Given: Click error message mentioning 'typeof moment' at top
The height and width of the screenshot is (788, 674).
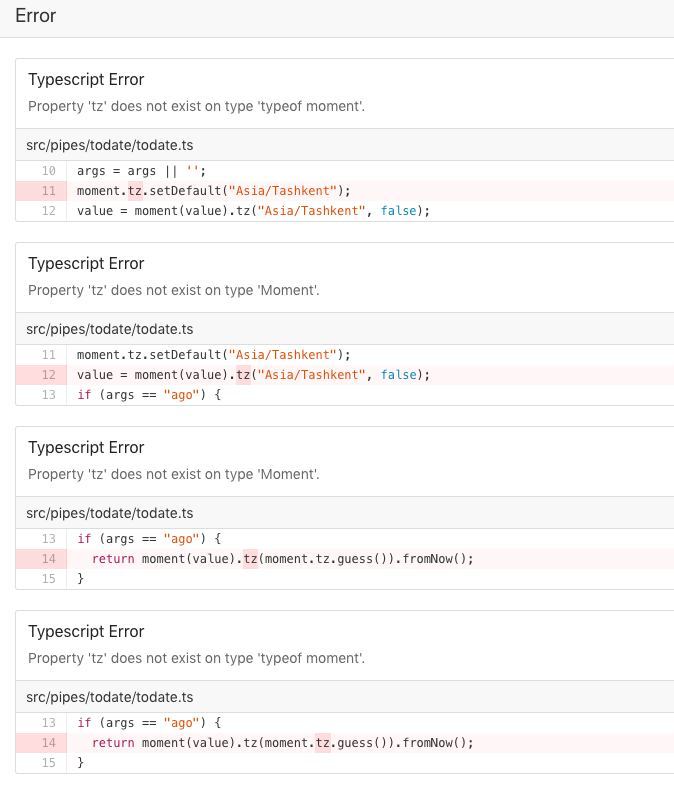Looking at the screenshot, I should [x=197, y=107].
